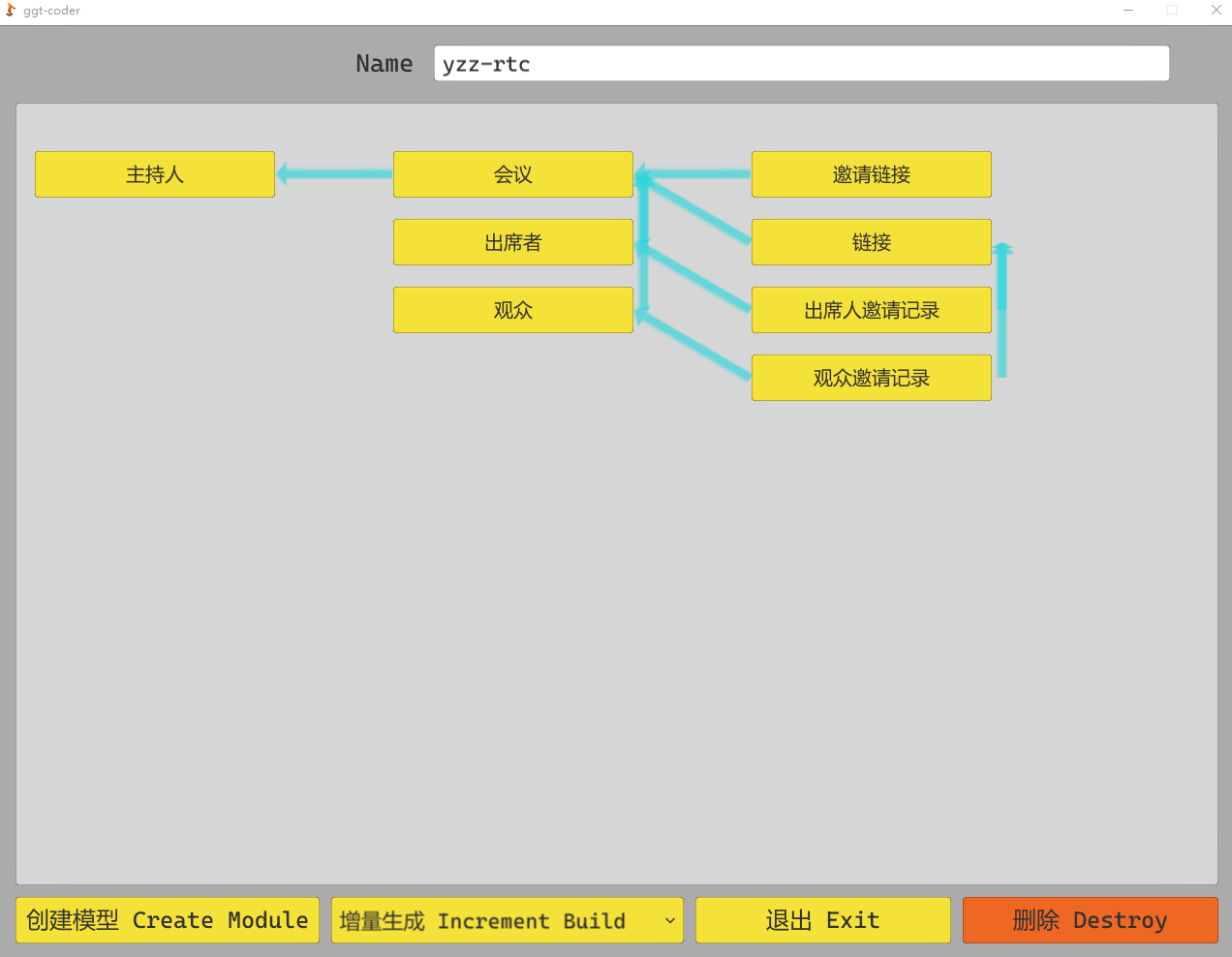Click the vertical arrow right of 链接 node

(1002, 310)
